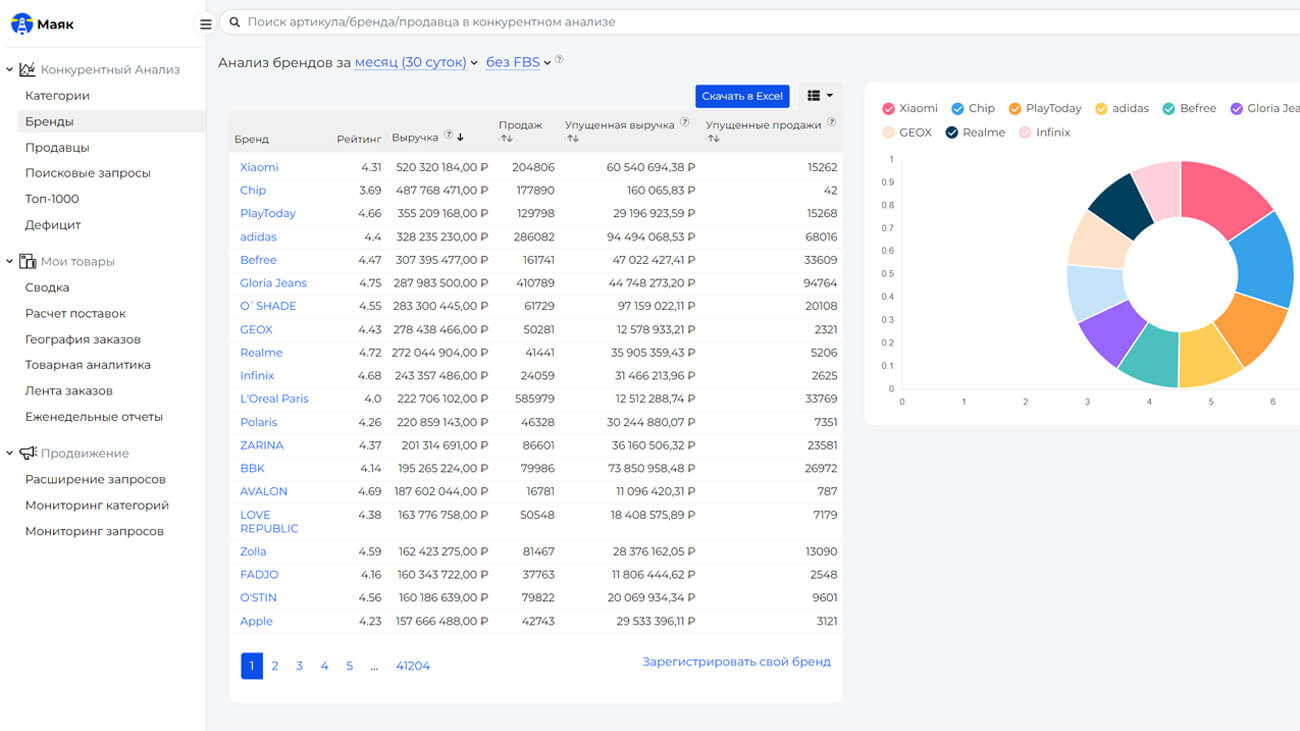Click help icon next to Выручка header
This screenshot has width=1300, height=731.
pos(449,136)
